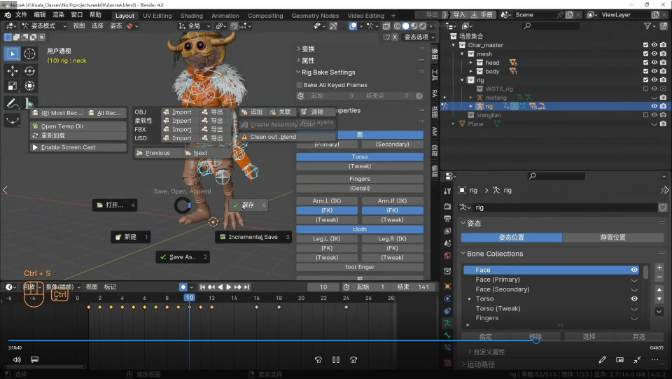Select the Select Box tool
Screen dimensions: 672x379
(12, 54)
